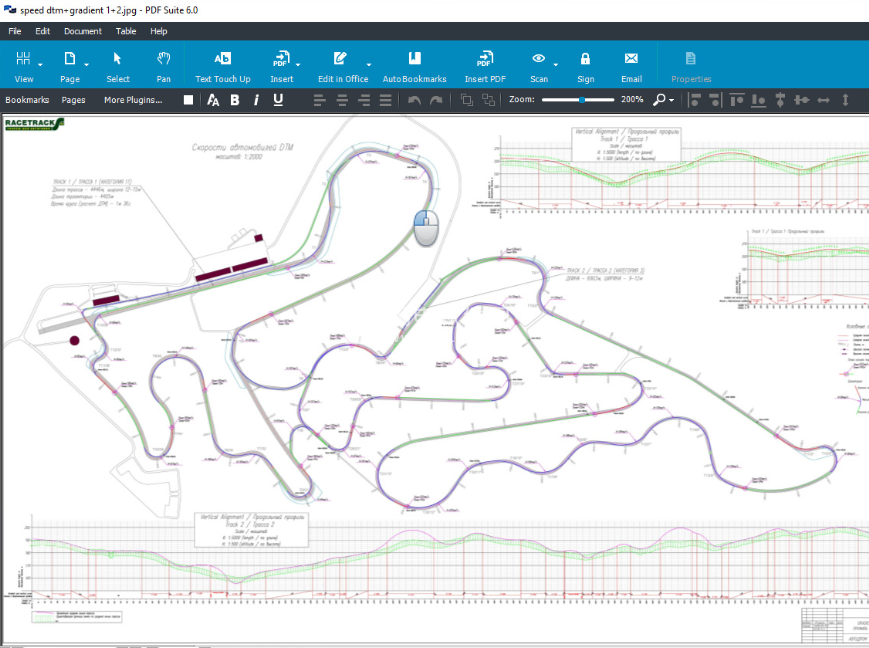This screenshot has width=869, height=648.
Task: Click the 200% zoom value
Action: pos(632,100)
